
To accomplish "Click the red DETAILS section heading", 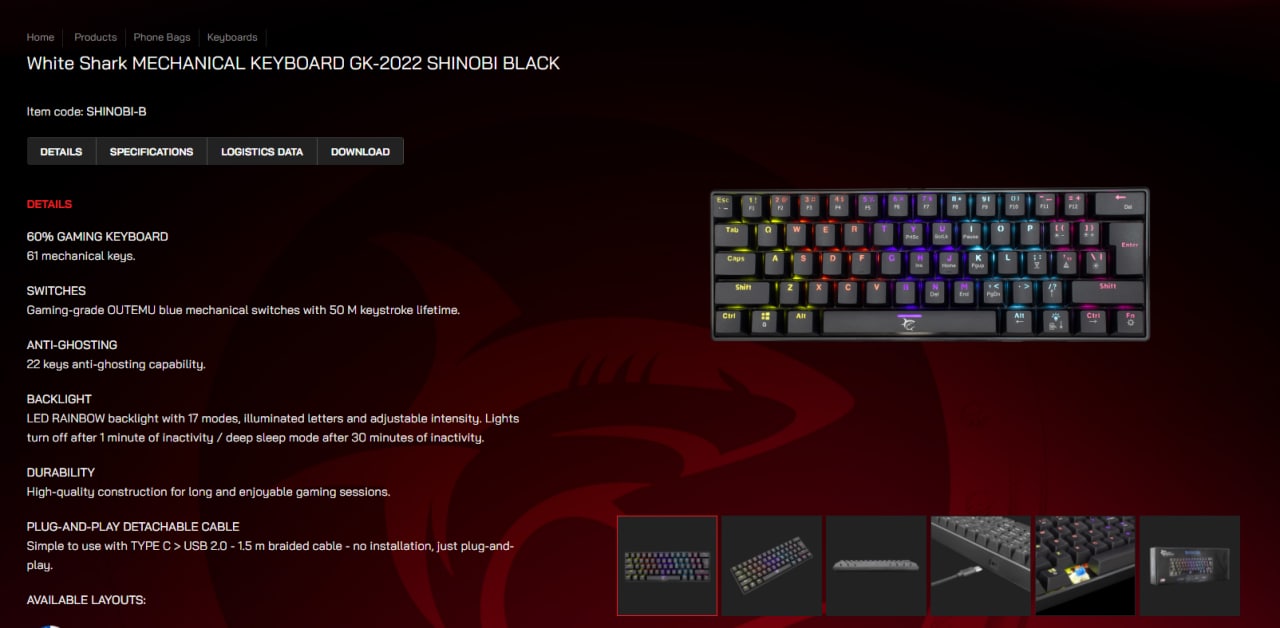I will [x=49, y=204].
